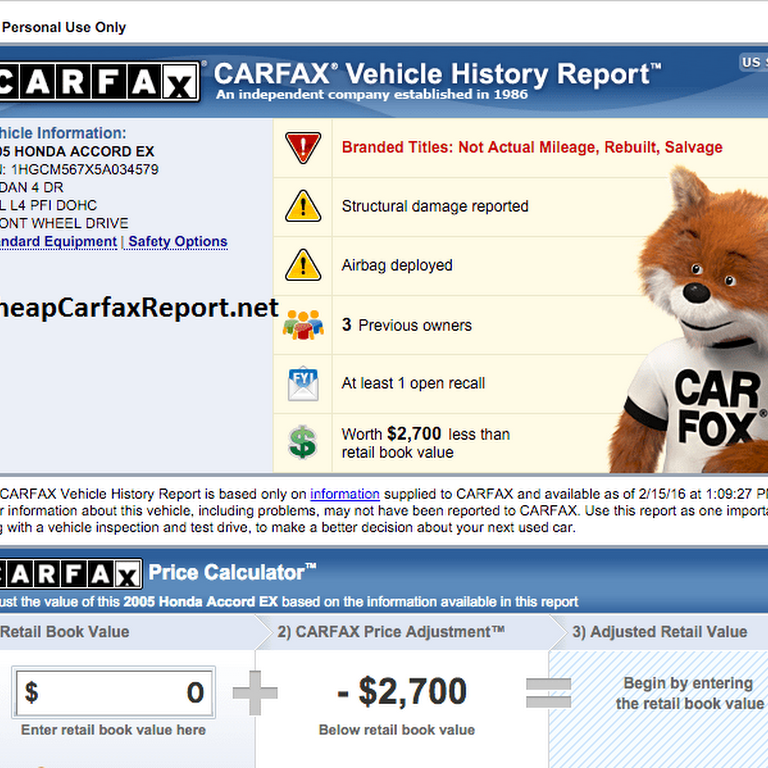Click 'An independent company established in 1986'
The width and height of the screenshot is (768, 768).
point(372,95)
